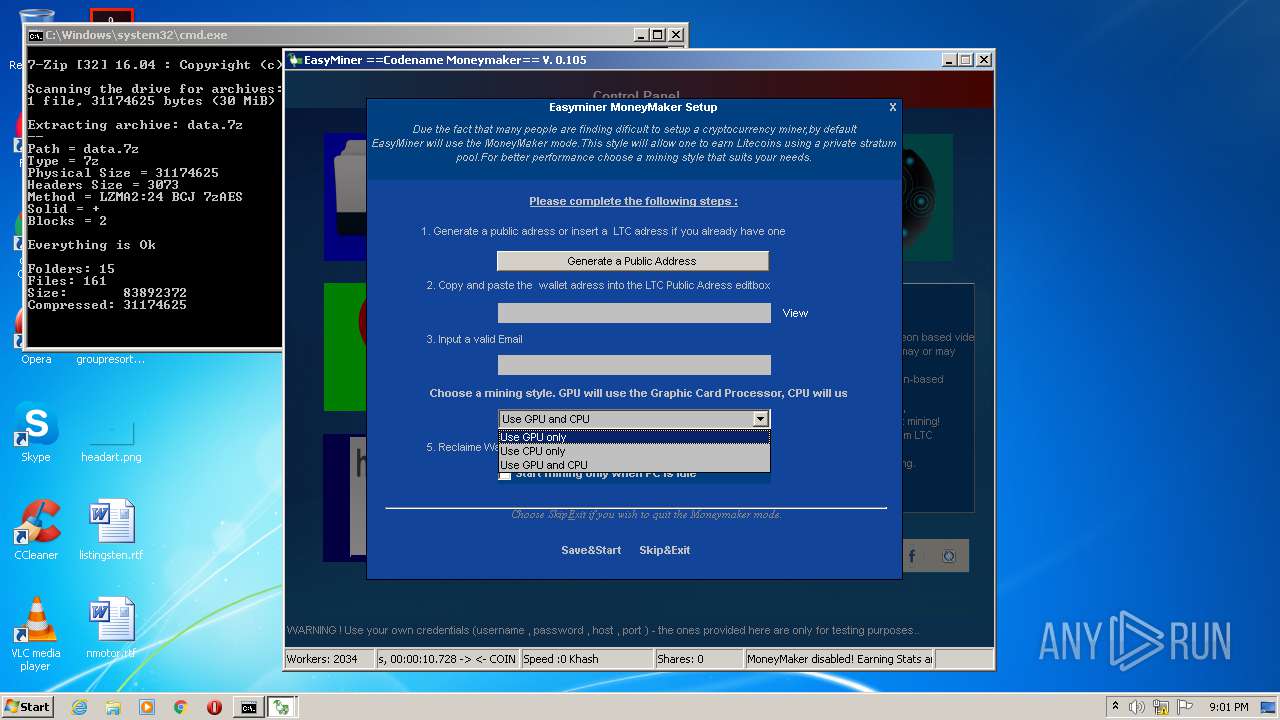Click Workers: 2034 status entry
Image resolution: width=1280 pixels, height=720 pixels.
point(329,659)
